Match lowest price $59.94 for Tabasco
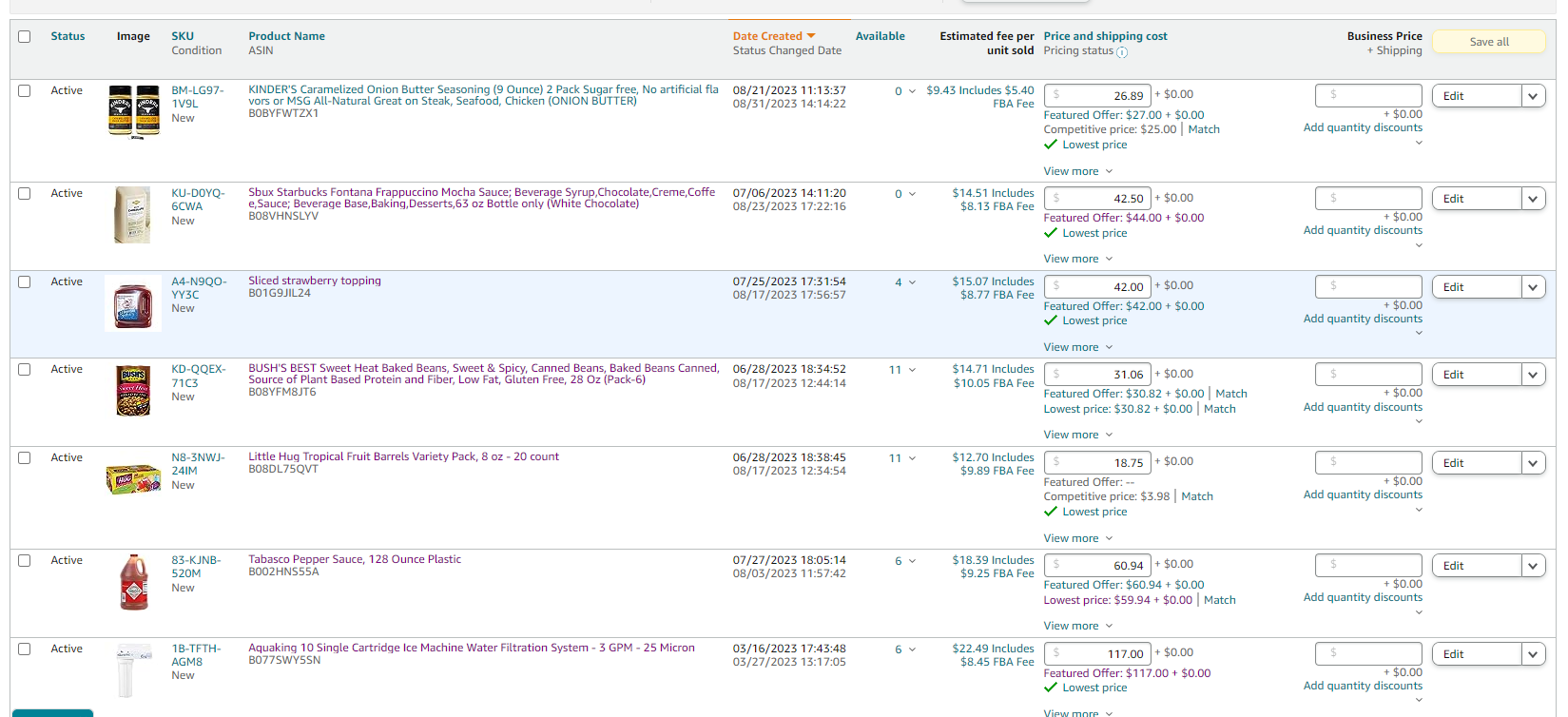 (1220, 600)
